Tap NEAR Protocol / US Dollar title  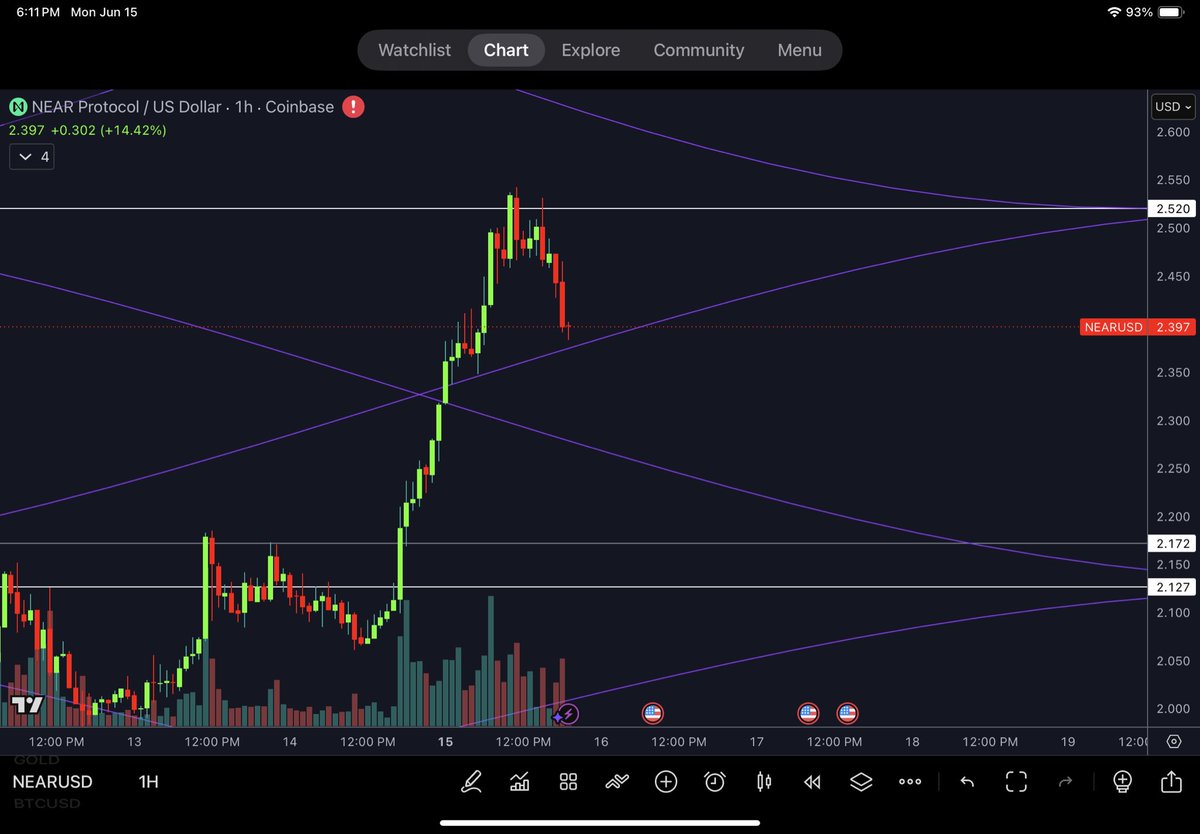[128, 106]
